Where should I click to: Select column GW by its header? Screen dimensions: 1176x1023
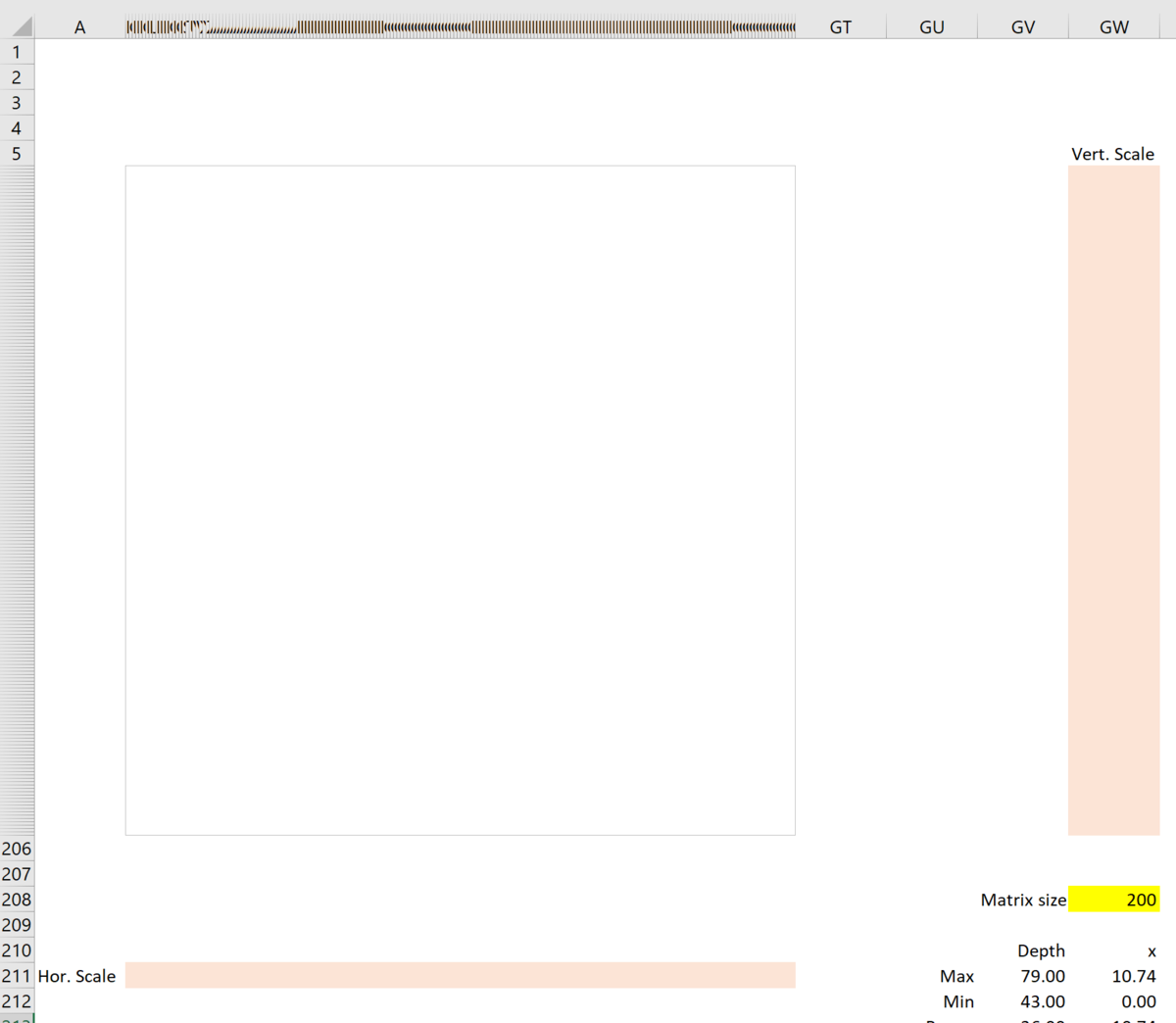point(1113,26)
